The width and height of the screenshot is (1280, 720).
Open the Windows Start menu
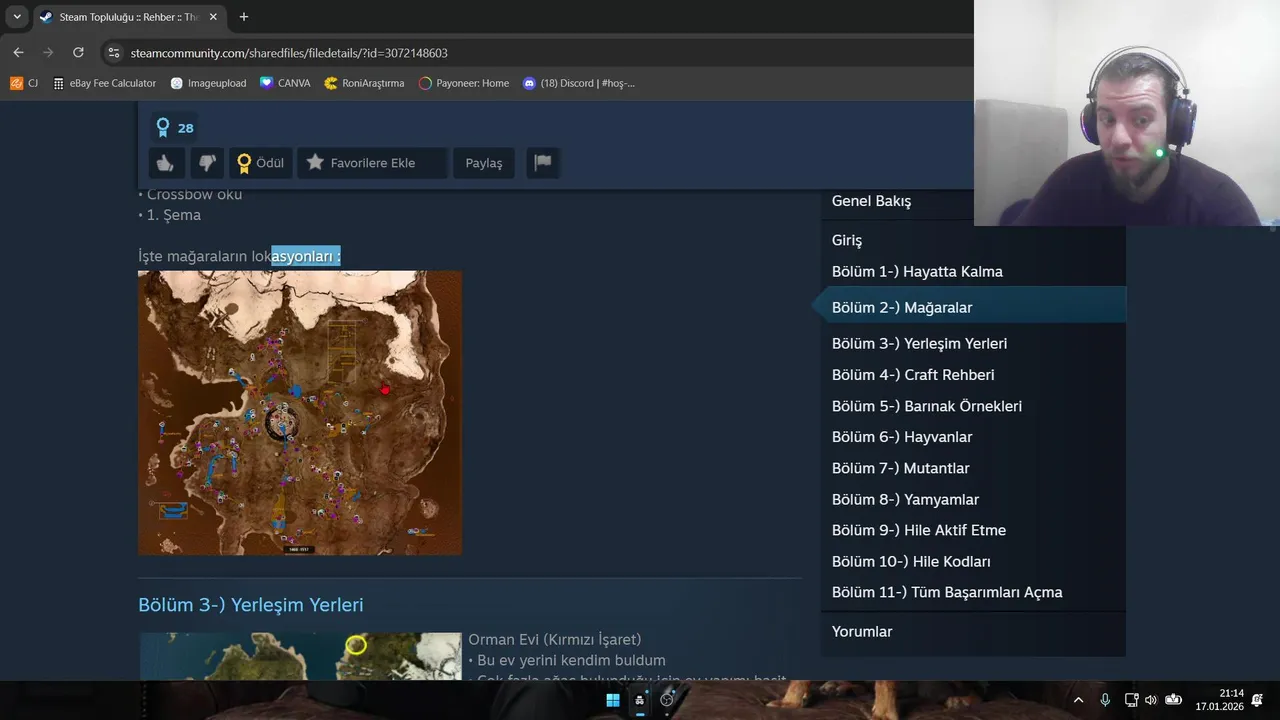pos(613,700)
